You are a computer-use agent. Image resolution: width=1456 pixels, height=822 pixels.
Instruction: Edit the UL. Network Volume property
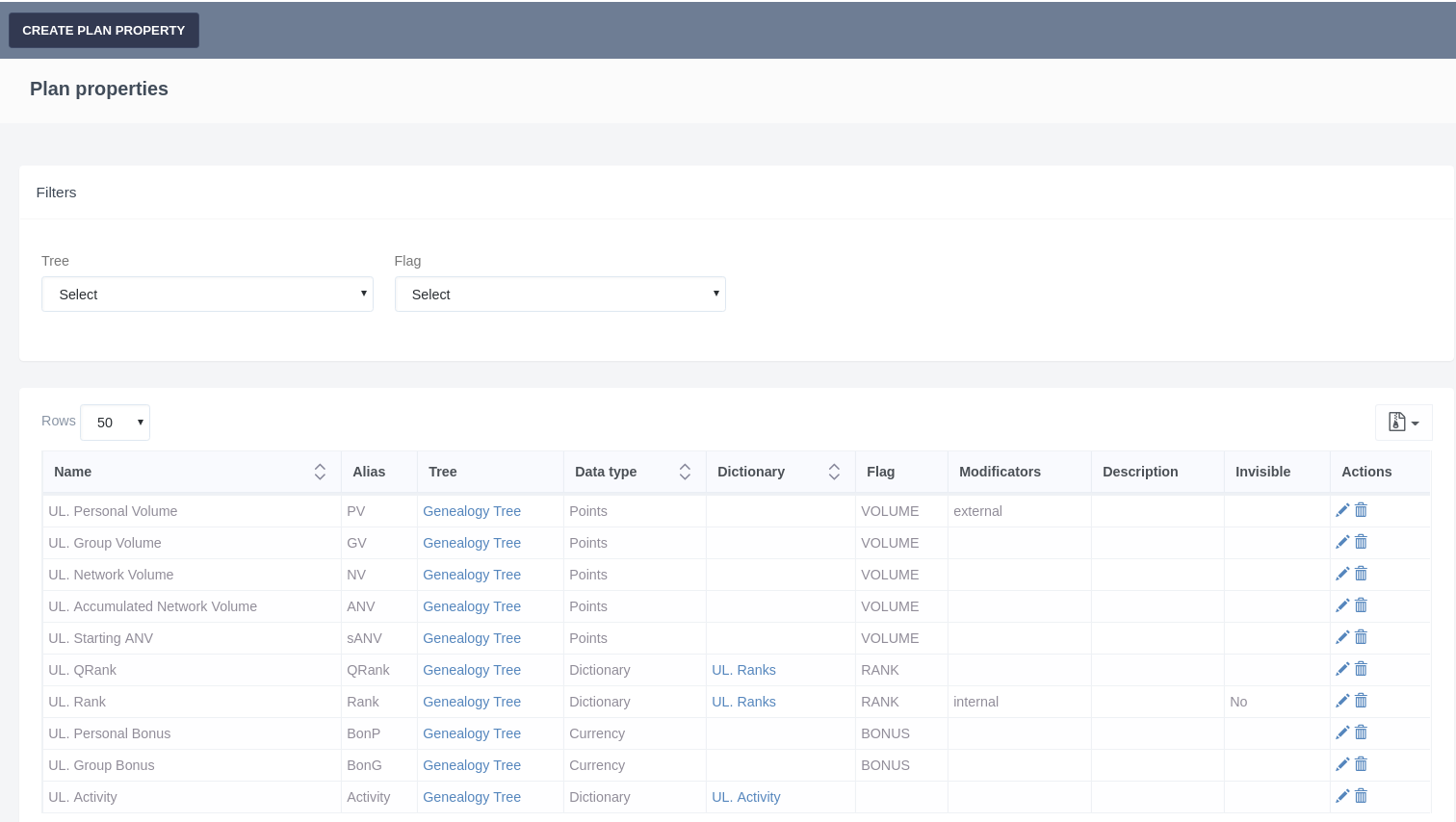[x=1342, y=574]
